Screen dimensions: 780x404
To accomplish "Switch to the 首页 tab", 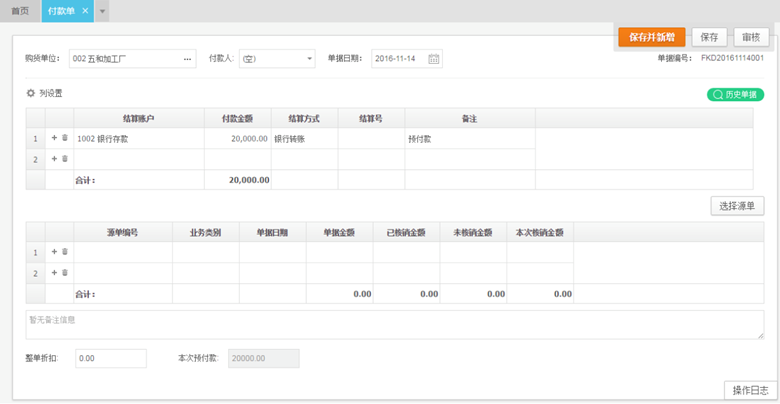I will [20, 11].
